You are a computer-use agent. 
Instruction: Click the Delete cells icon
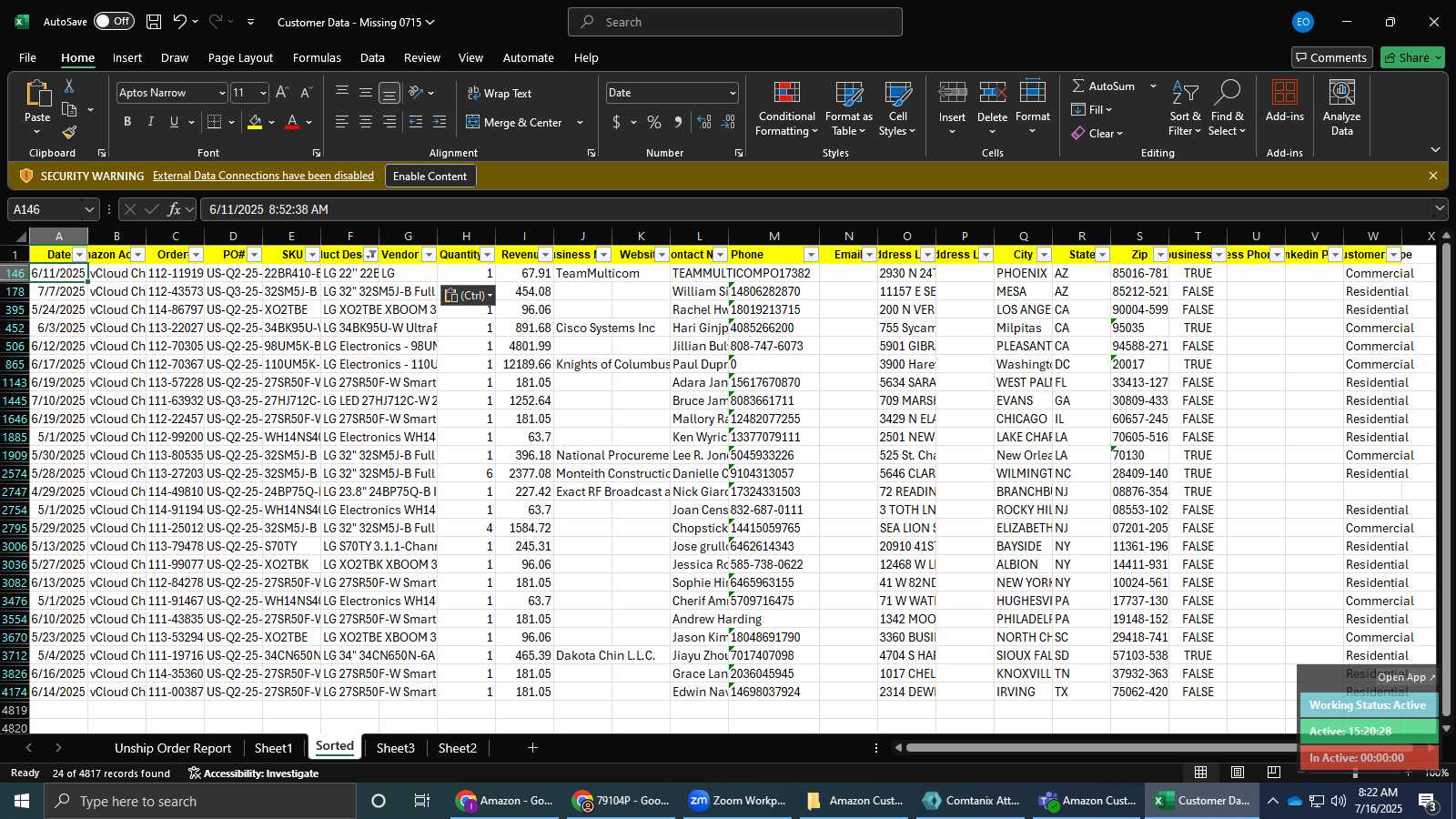(992, 93)
